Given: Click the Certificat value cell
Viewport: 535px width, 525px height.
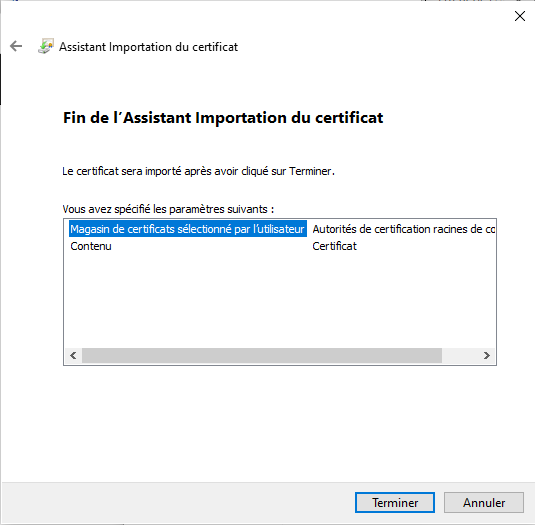Looking at the screenshot, I should (x=334, y=246).
